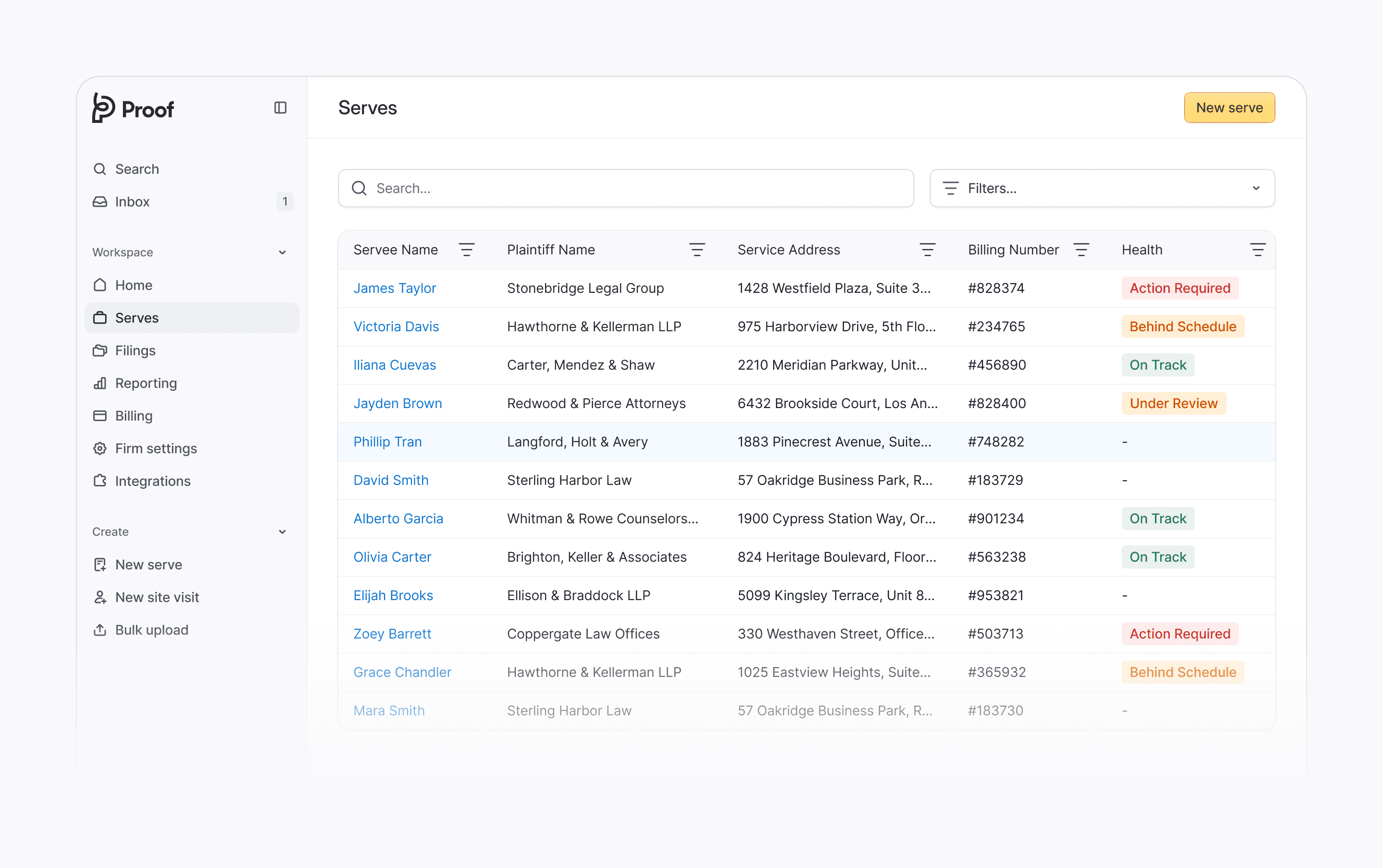The width and height of the screenshot is (1383, 868).
Task: Open Phillip Tran serve link
Action: pyautogui.click(x=388, y=442)
